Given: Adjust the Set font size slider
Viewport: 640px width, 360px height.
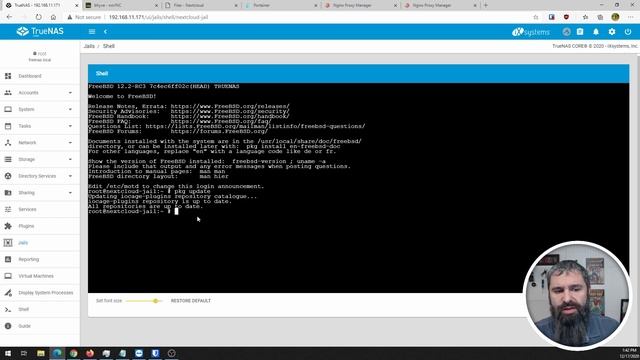Looking at the screenshot, I should click(144, 301).
